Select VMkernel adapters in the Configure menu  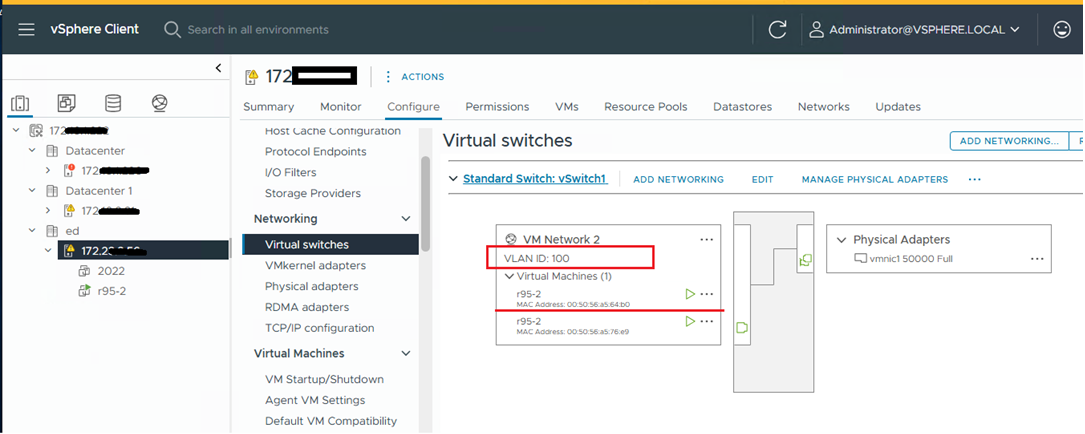pos(315,266)
